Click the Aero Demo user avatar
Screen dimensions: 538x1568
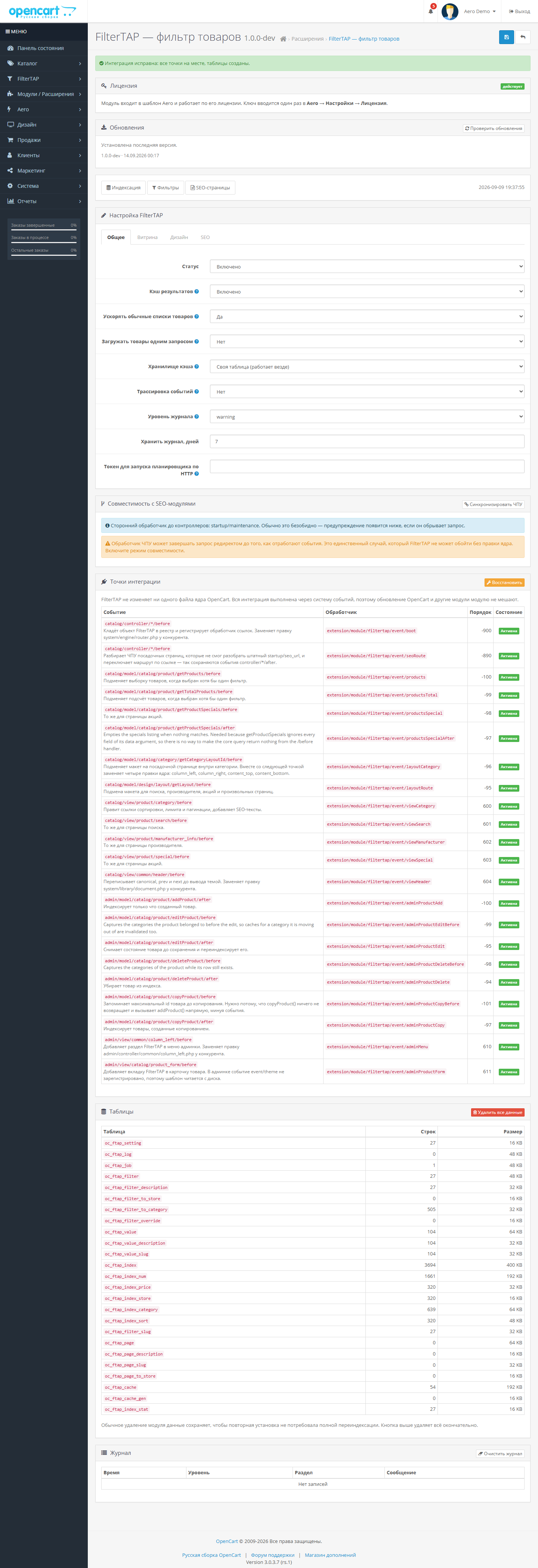(450, 12)
